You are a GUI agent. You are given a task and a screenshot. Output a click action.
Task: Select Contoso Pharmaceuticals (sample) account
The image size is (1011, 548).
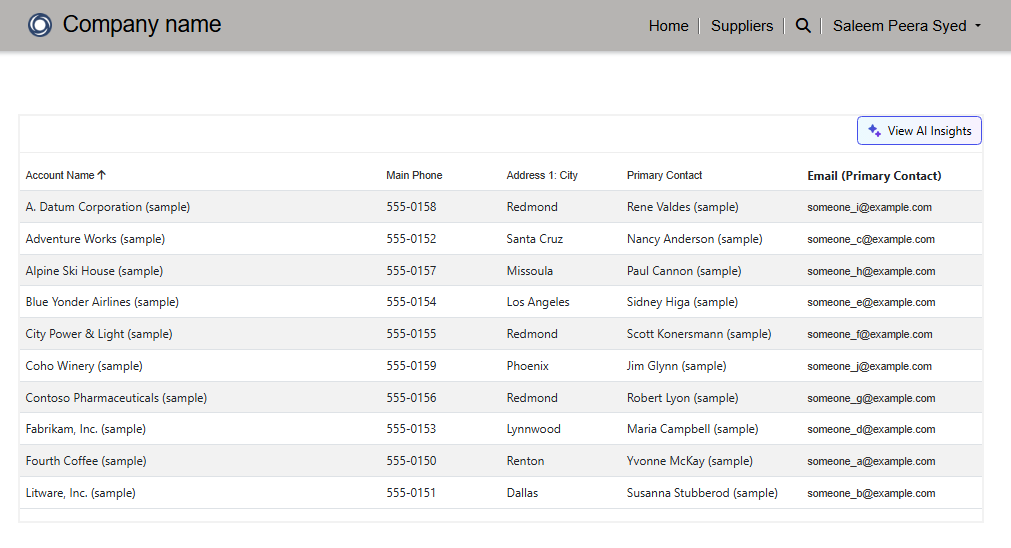(116, 398)
